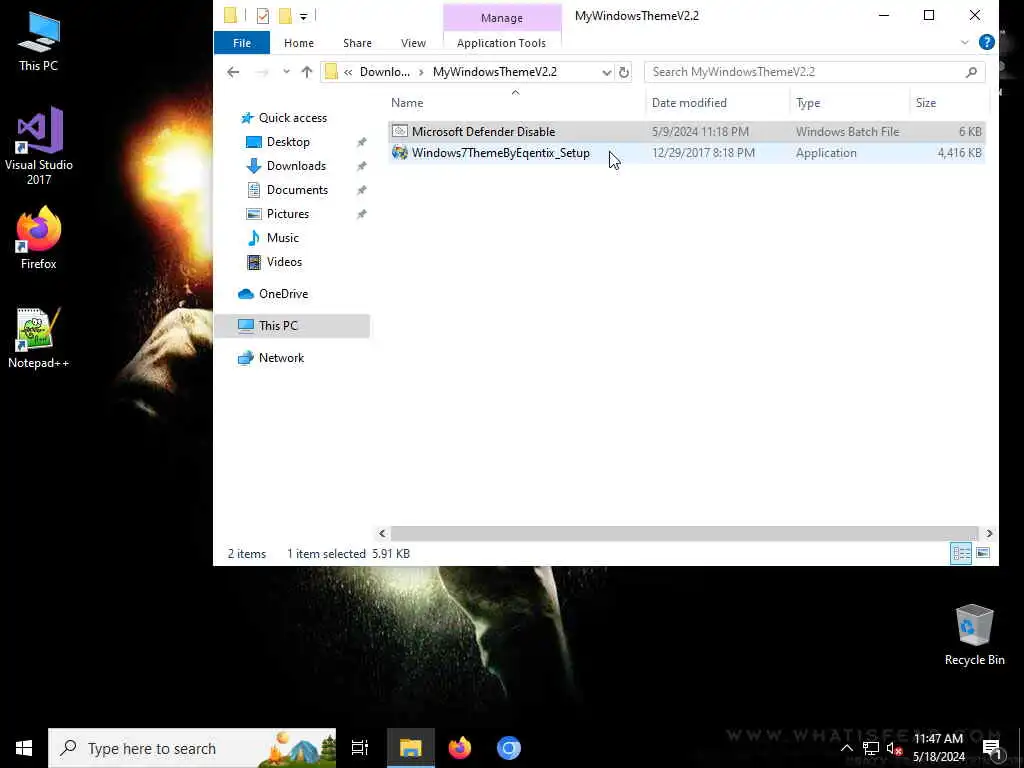This screenshot has height=768, width=1024.
Task: Click the MyWindowsThemeV2.2 breadcrumb segment
Action: coord(494,72)
